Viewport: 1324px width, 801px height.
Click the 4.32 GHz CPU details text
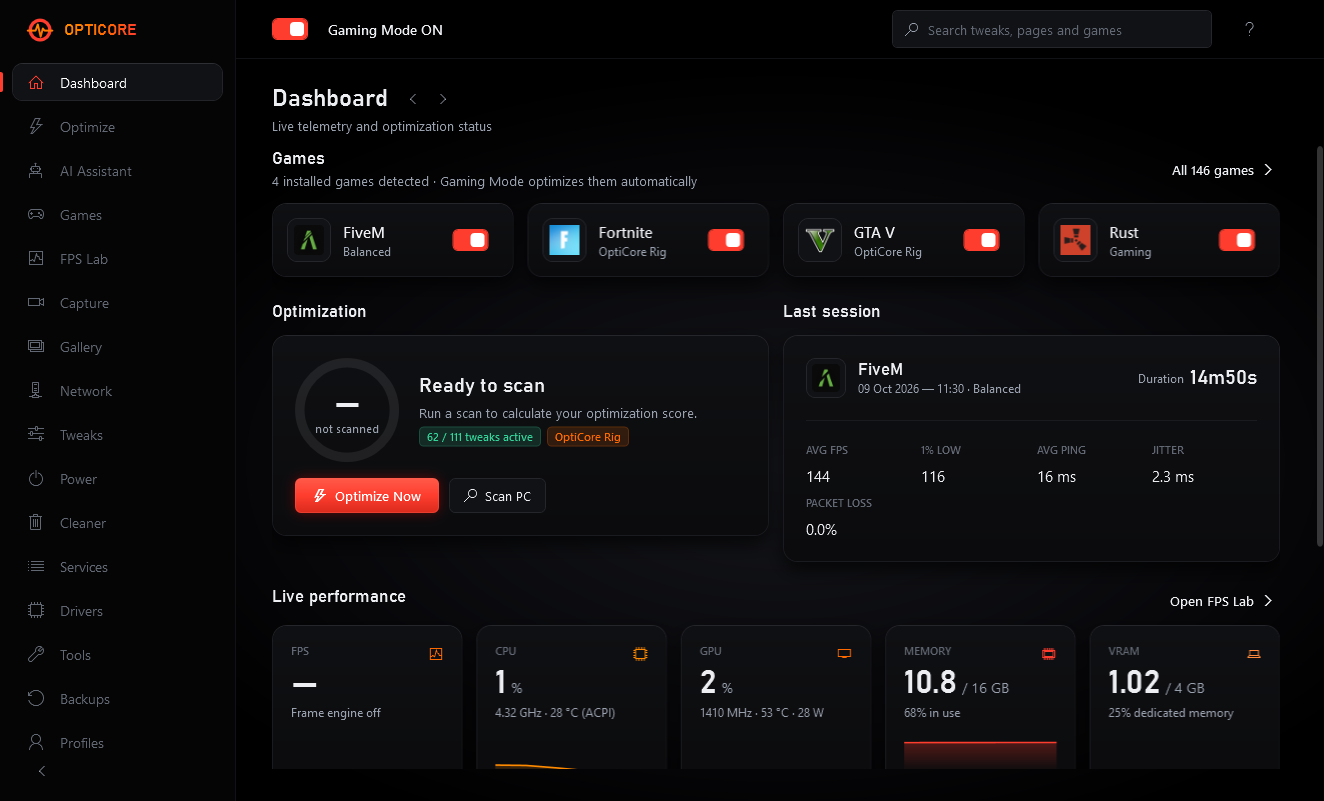pos(555,713)
